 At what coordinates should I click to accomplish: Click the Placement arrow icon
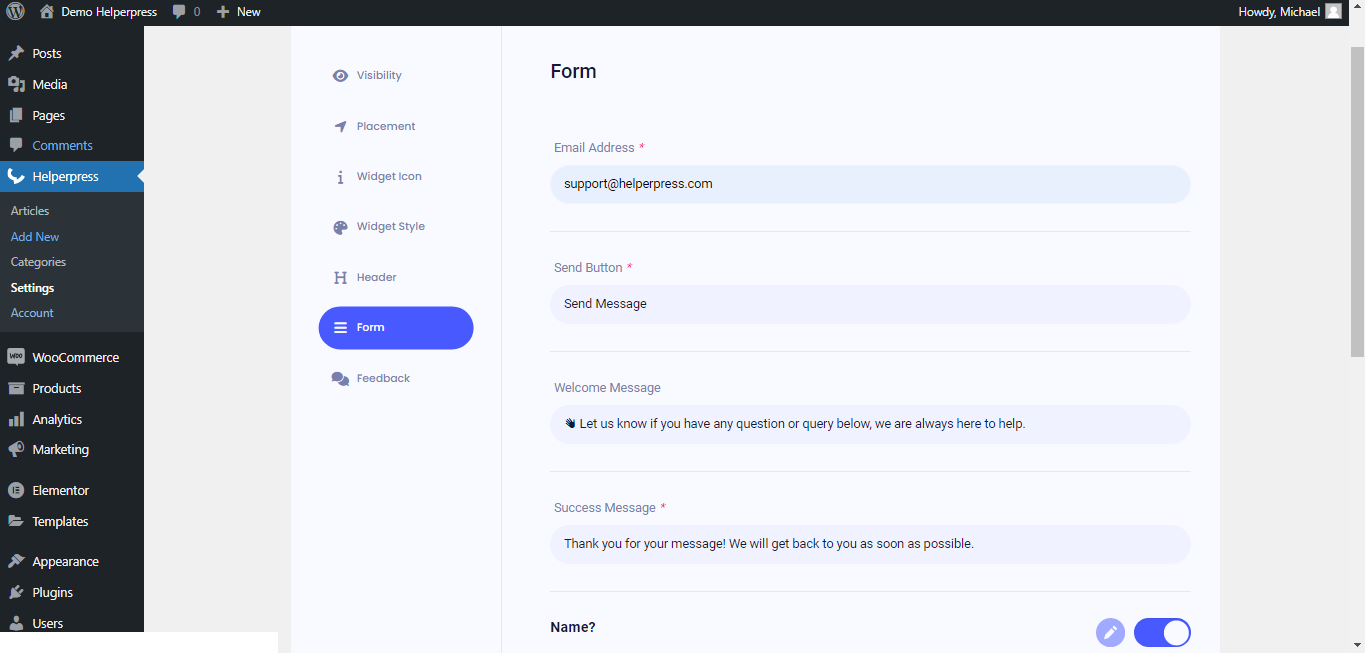pyautogui.click(x=340, y=127)
